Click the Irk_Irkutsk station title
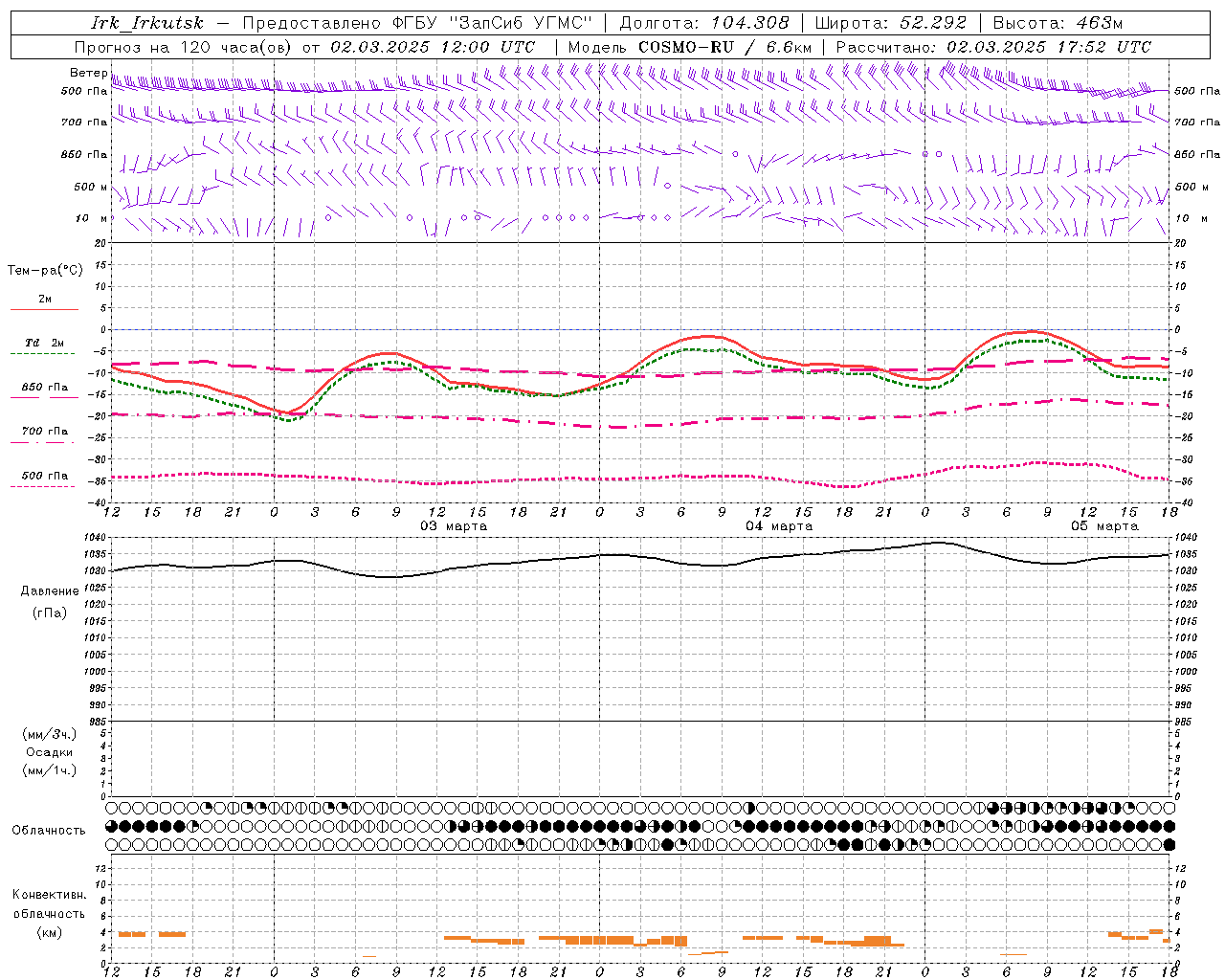 [x=147, y=23]
